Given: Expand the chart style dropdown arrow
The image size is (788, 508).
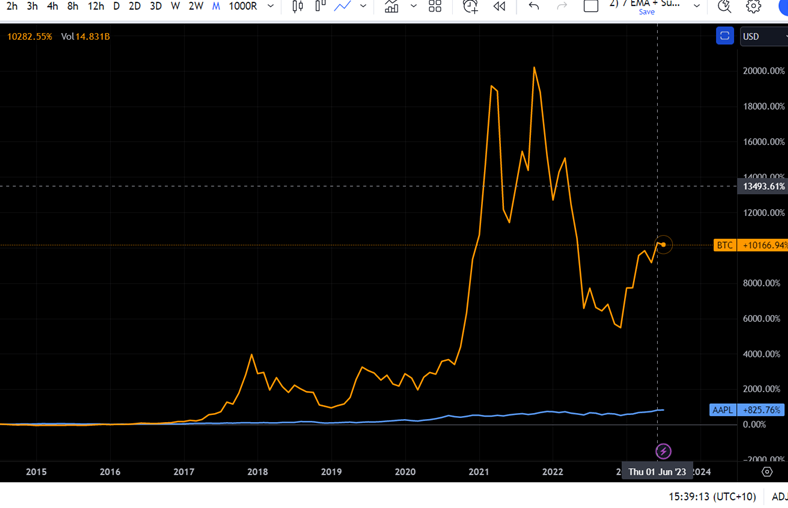Looking at the screenshot, I should pyautogui.click(x=363, y=7).
